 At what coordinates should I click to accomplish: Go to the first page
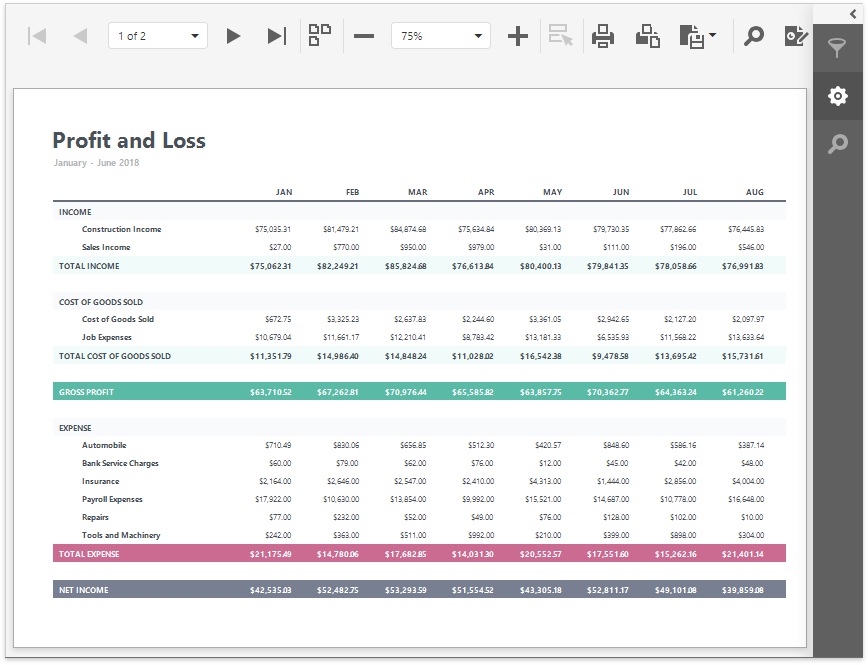click(x=37, y=36)
